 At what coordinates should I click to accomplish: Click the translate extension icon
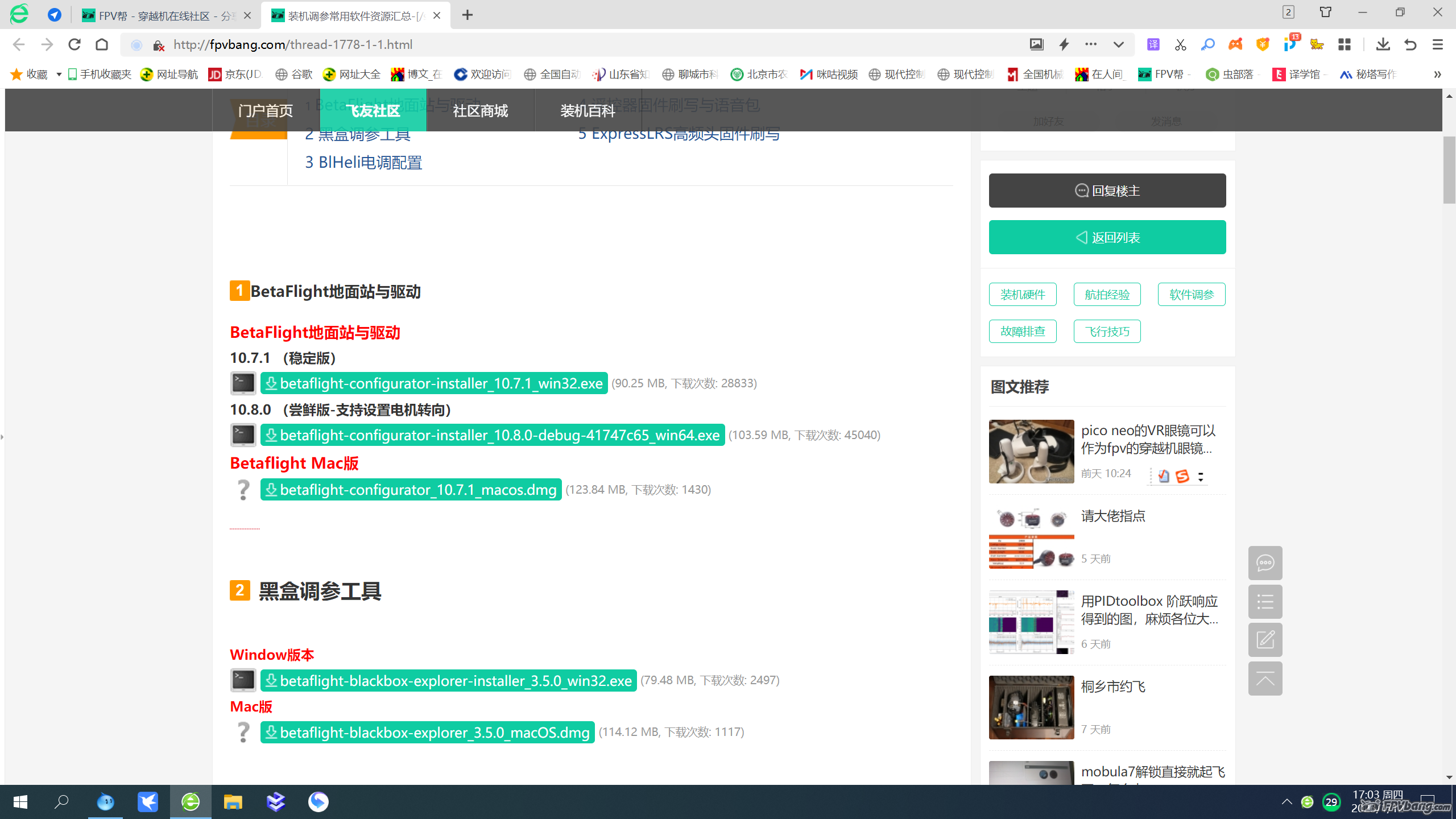pos(1153,44)
